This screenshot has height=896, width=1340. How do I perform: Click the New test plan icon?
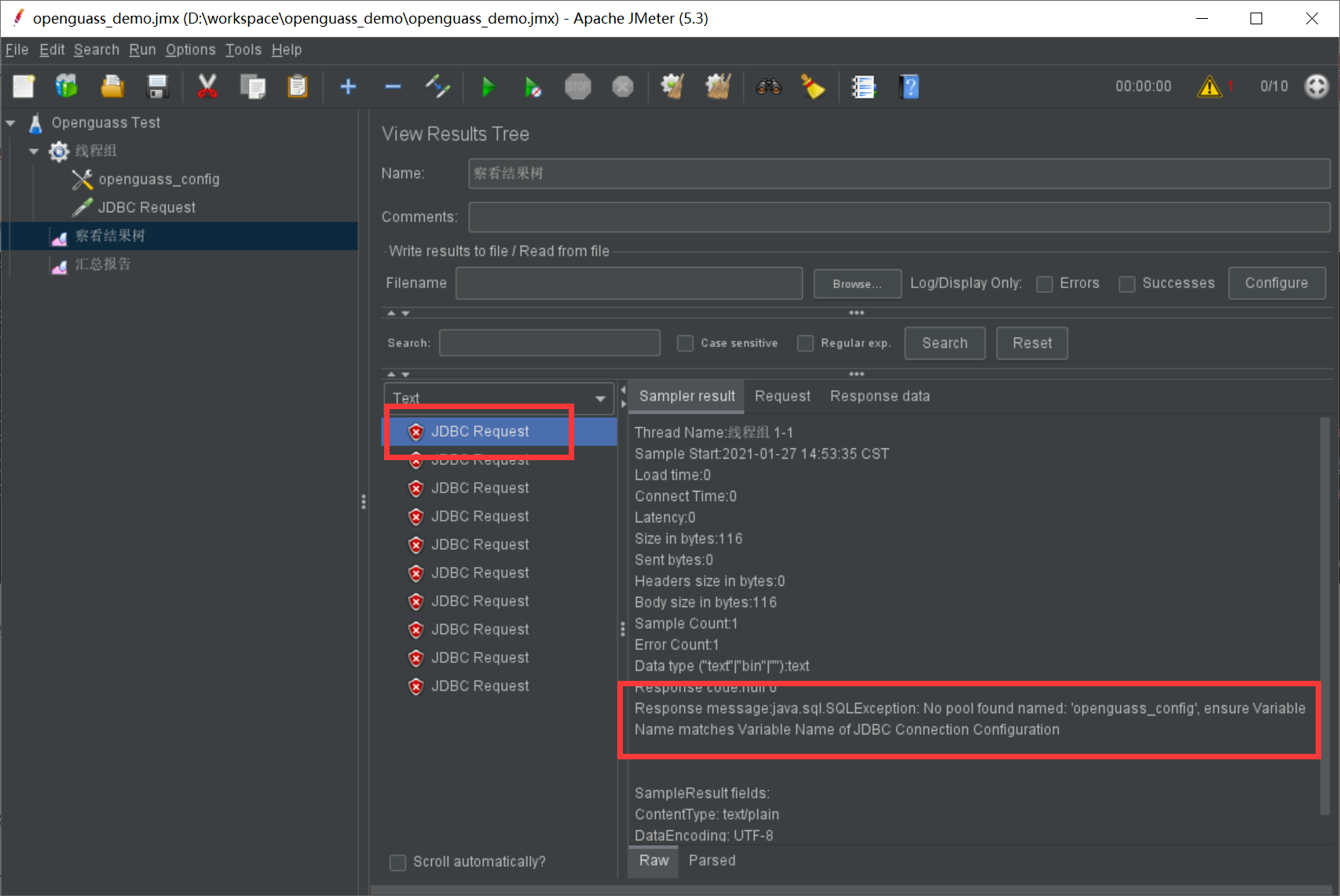click(24, 86)
